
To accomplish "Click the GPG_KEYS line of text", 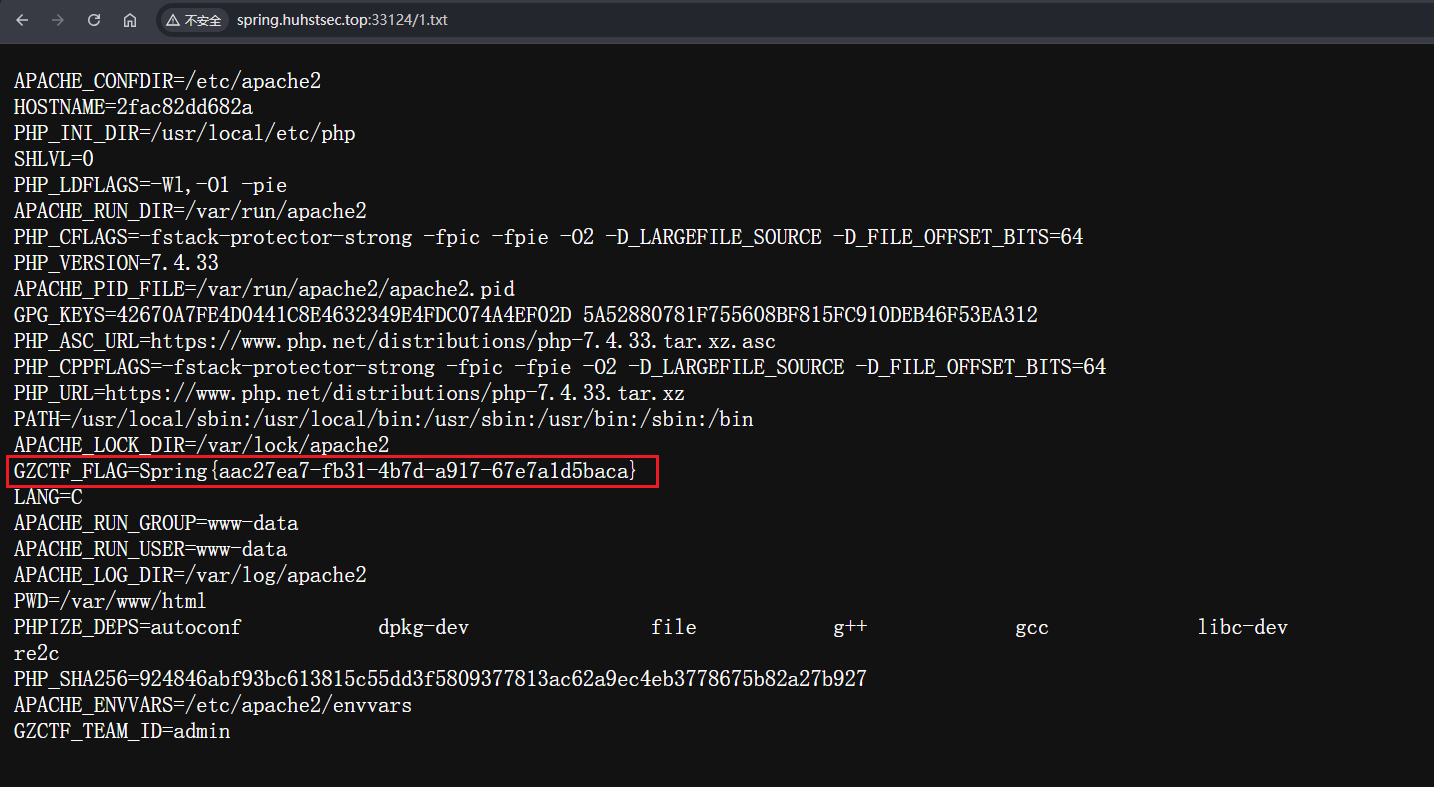I will pyautogui.click(x=525, y=315).
